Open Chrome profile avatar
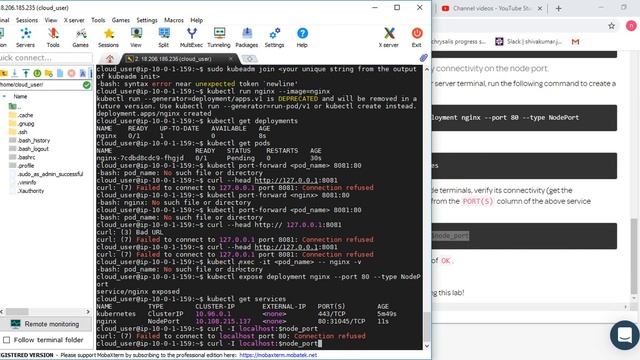The width and height of the screenshot is (640, 360). [x=631, y=26]
